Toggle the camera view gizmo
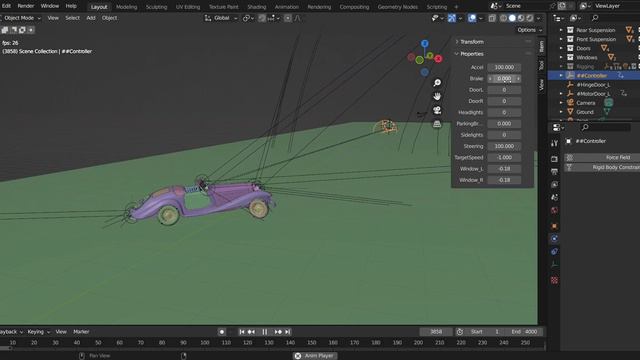Viewport: 640px width, 360px height. (x=437, y=110)
